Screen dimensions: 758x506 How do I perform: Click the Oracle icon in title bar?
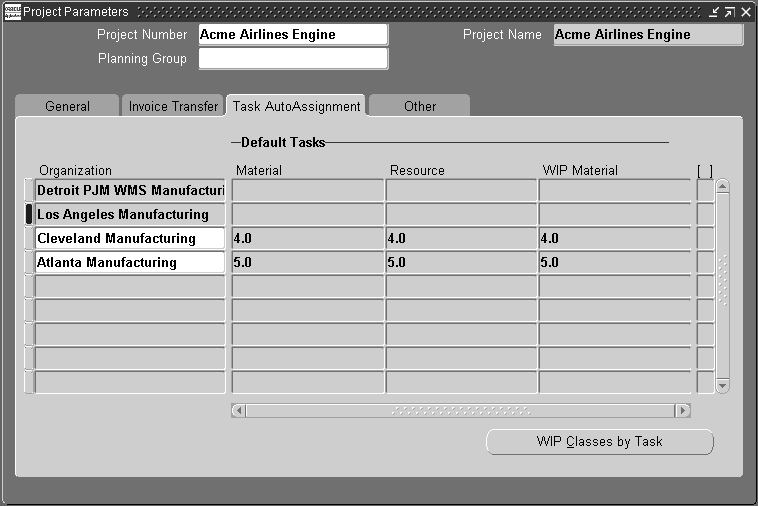coord(13,12)
